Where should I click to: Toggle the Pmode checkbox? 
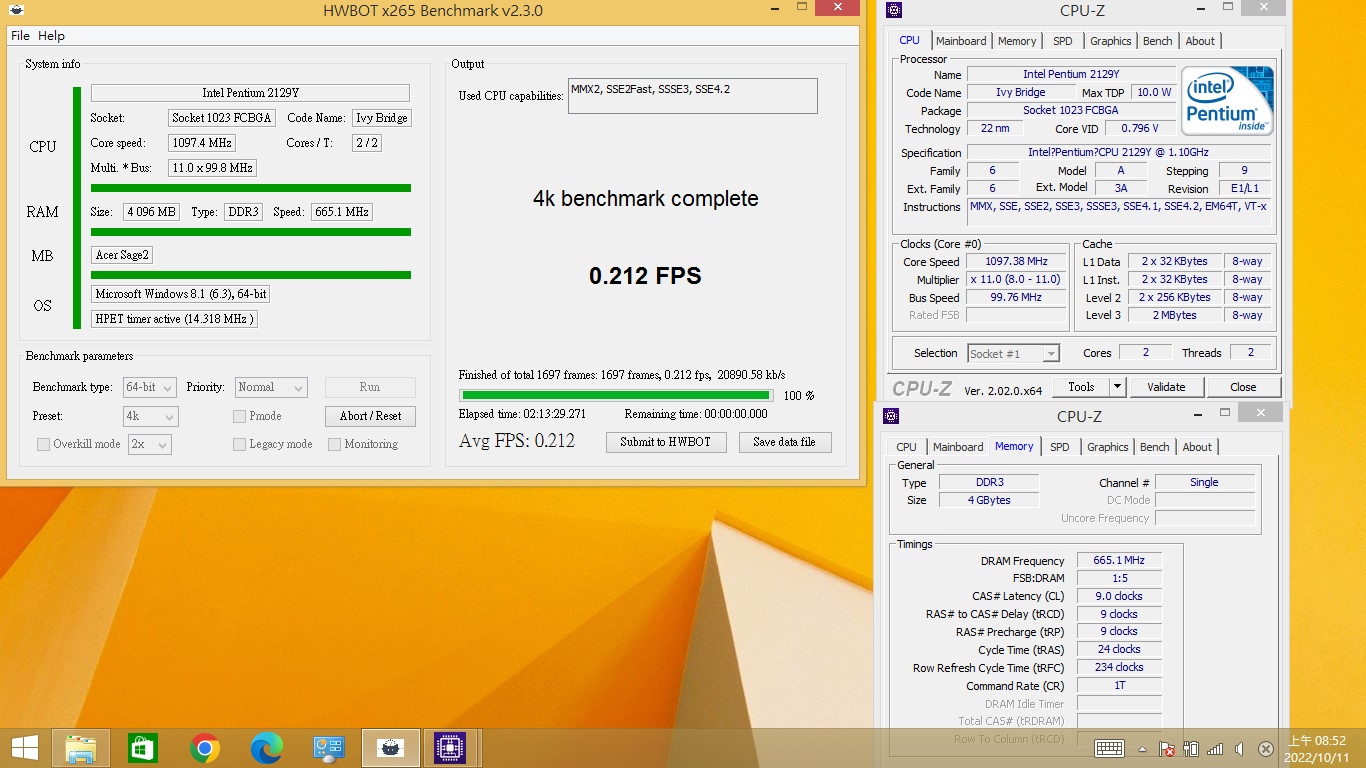(239, 416)
